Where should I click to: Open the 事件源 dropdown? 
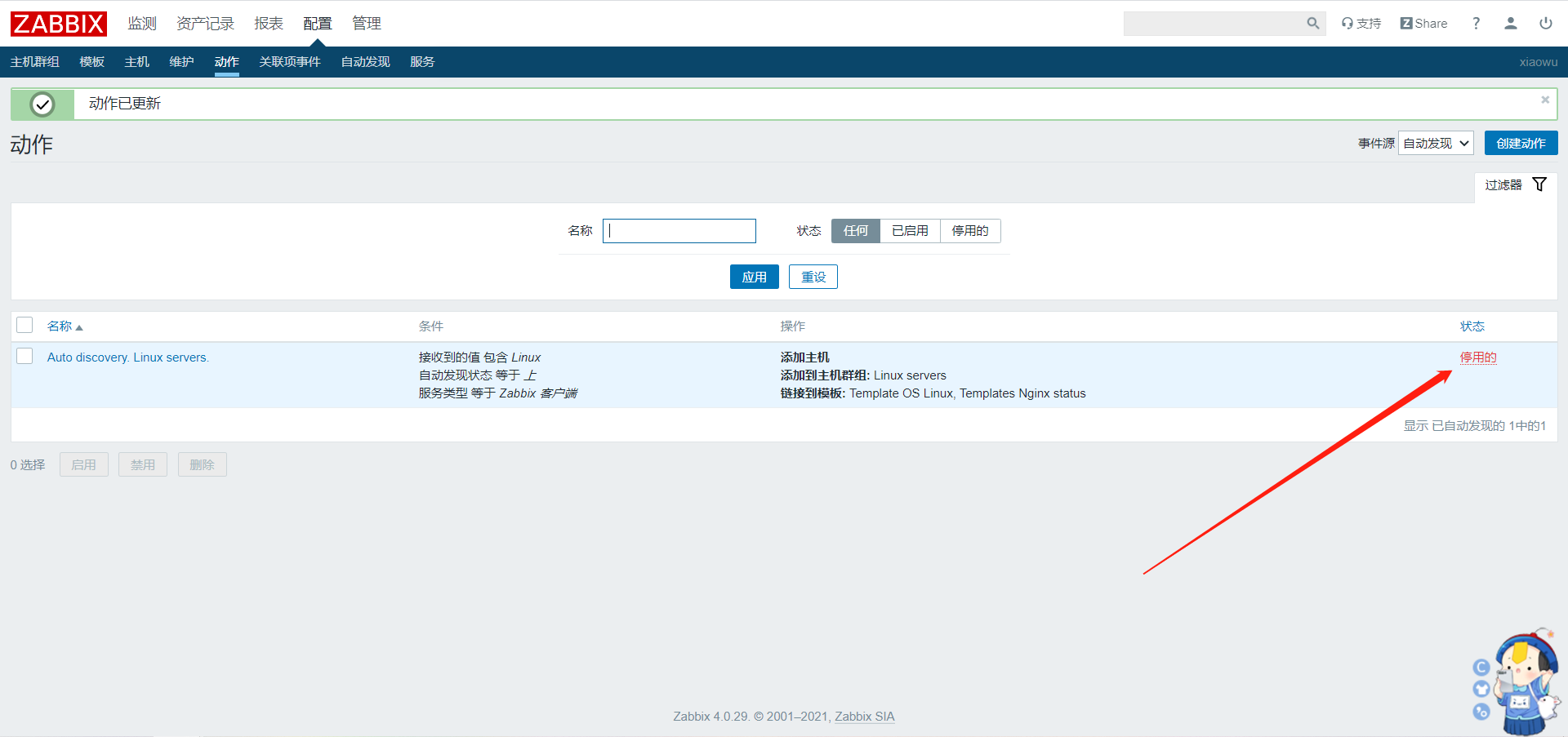pyautogui.click(x=1435, y=144)
